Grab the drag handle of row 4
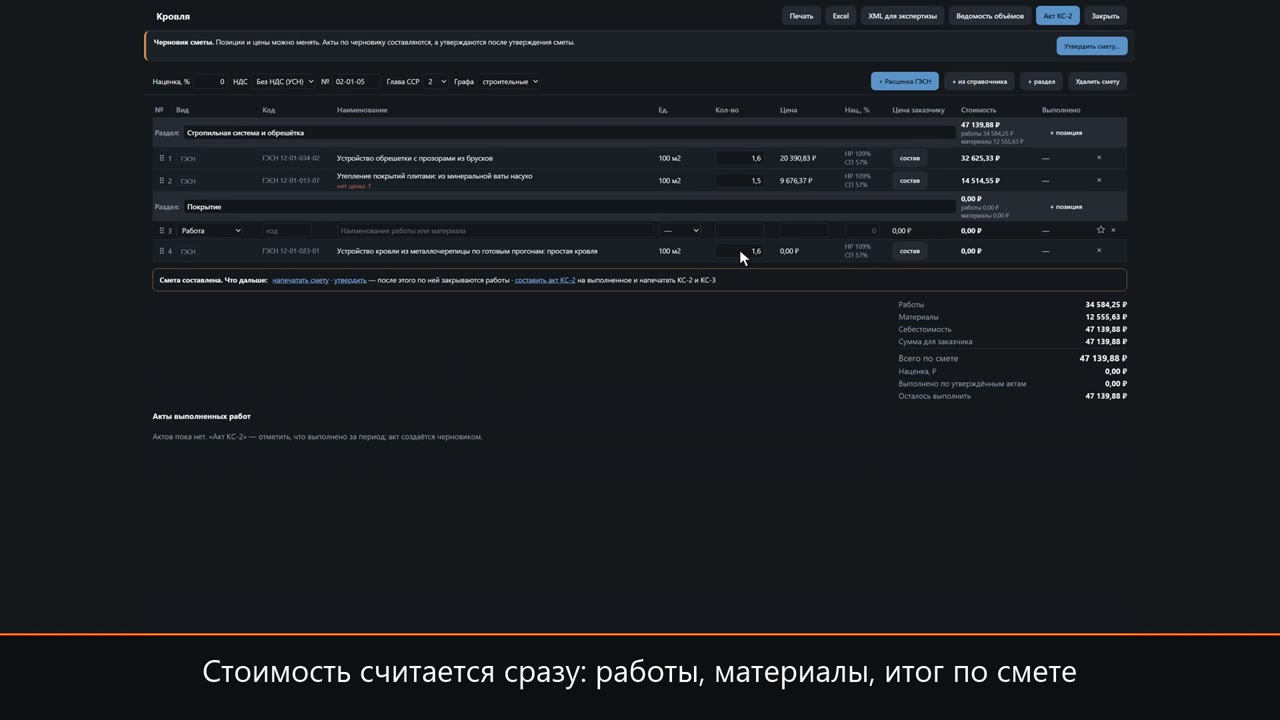Screen dimensions: 1280x720 [161, 251]
